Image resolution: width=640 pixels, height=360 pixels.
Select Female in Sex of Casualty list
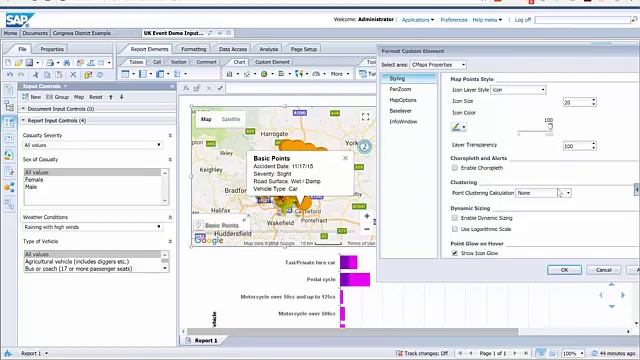point(34,180)
